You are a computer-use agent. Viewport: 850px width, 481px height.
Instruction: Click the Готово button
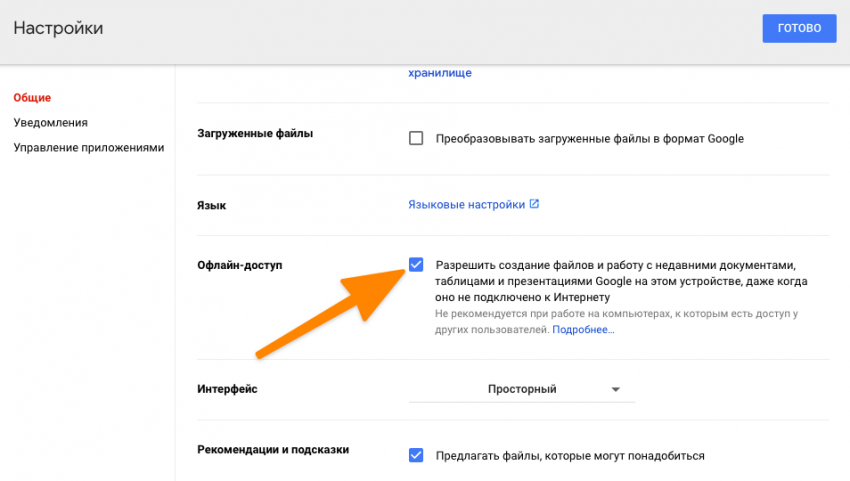798,28
